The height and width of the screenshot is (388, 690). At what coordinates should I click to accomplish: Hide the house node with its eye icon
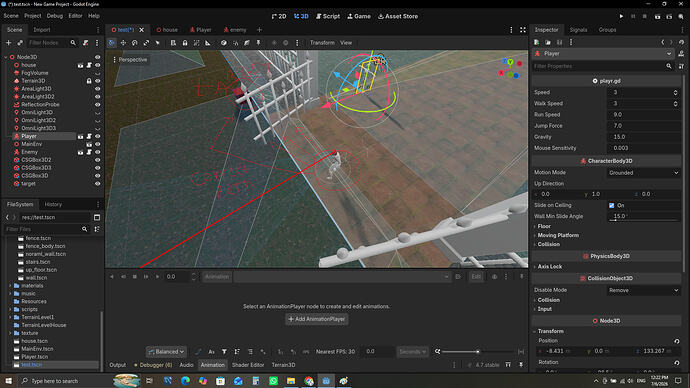[x=98, y=65]
